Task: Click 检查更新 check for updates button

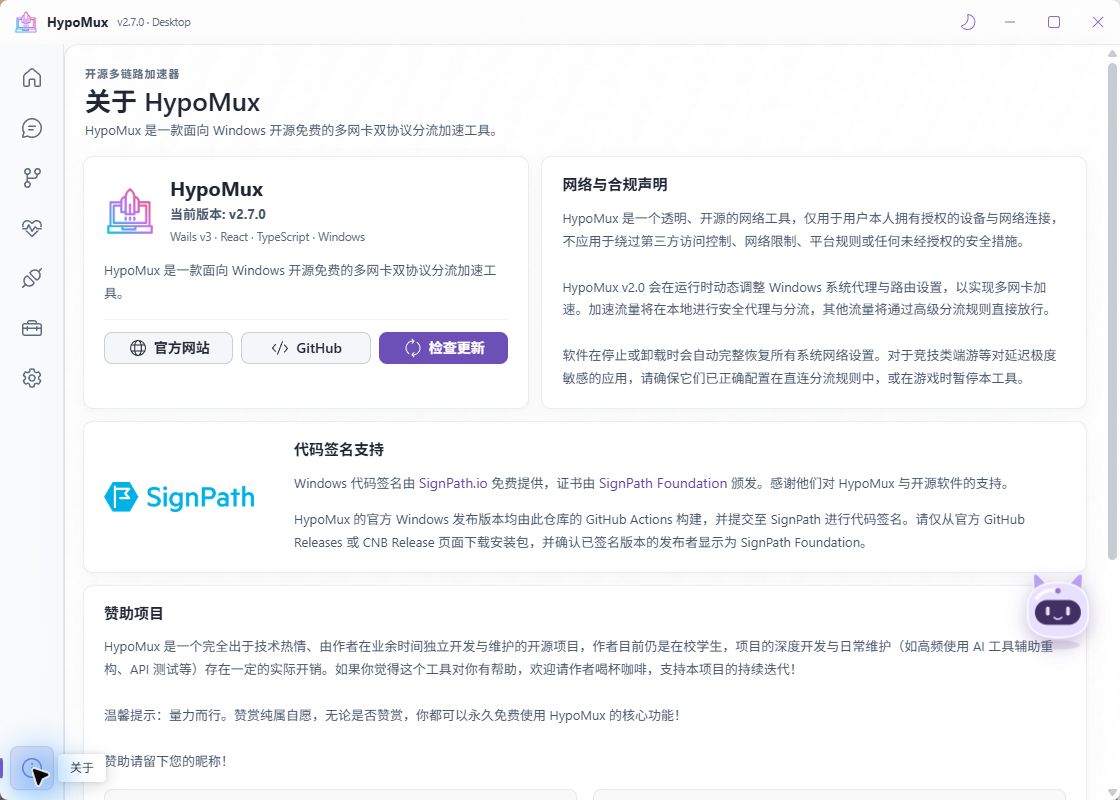Action: (x=444, y=348)
